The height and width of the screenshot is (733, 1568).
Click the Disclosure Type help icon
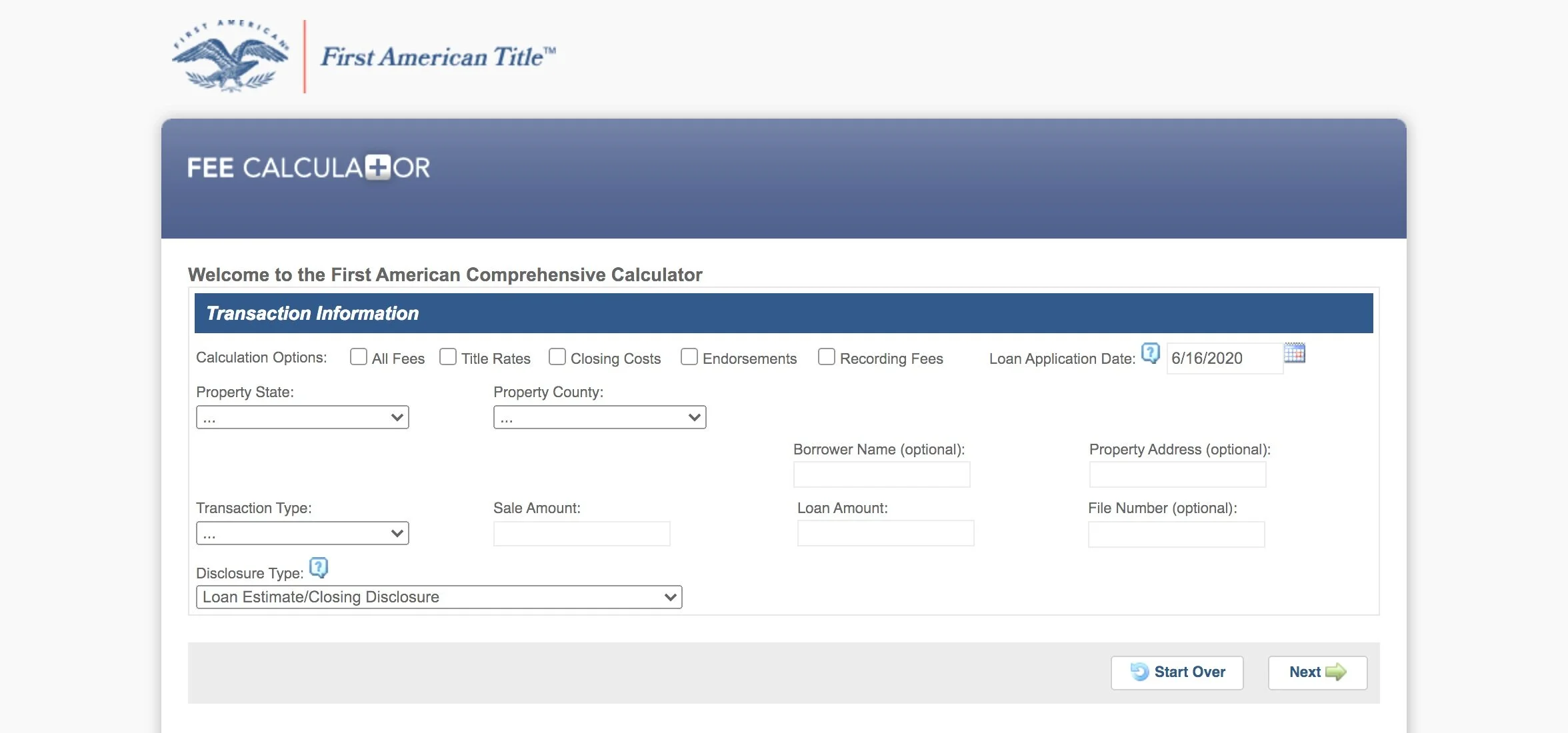click(x=319, y=567)
